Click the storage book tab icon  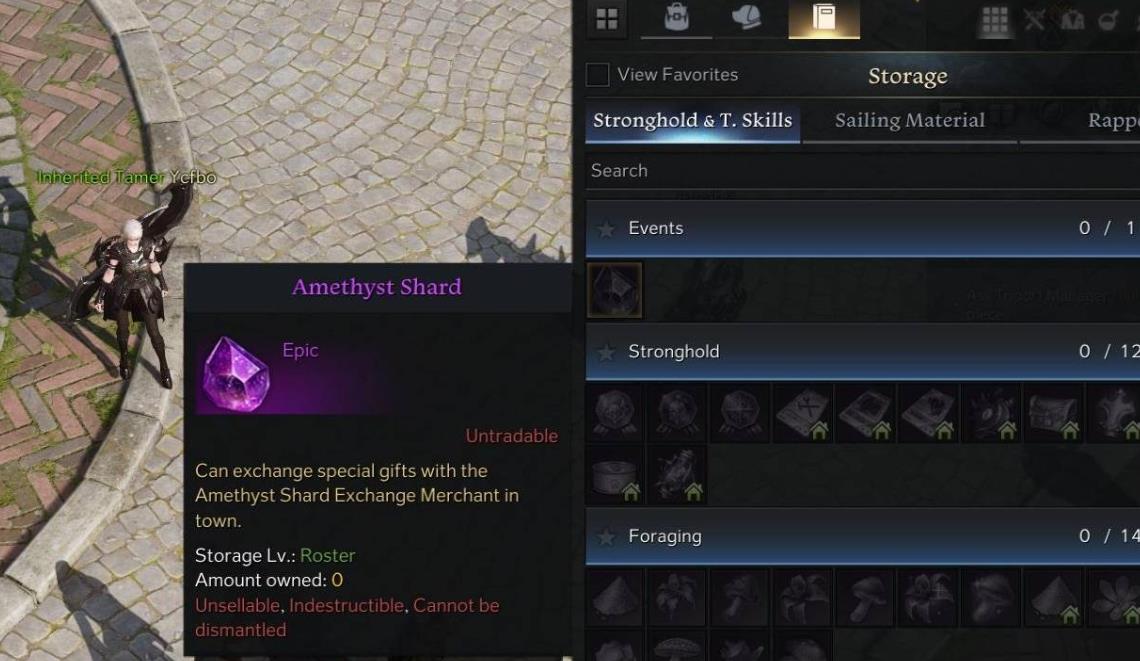pyautogui.click(x=824, y=17)
